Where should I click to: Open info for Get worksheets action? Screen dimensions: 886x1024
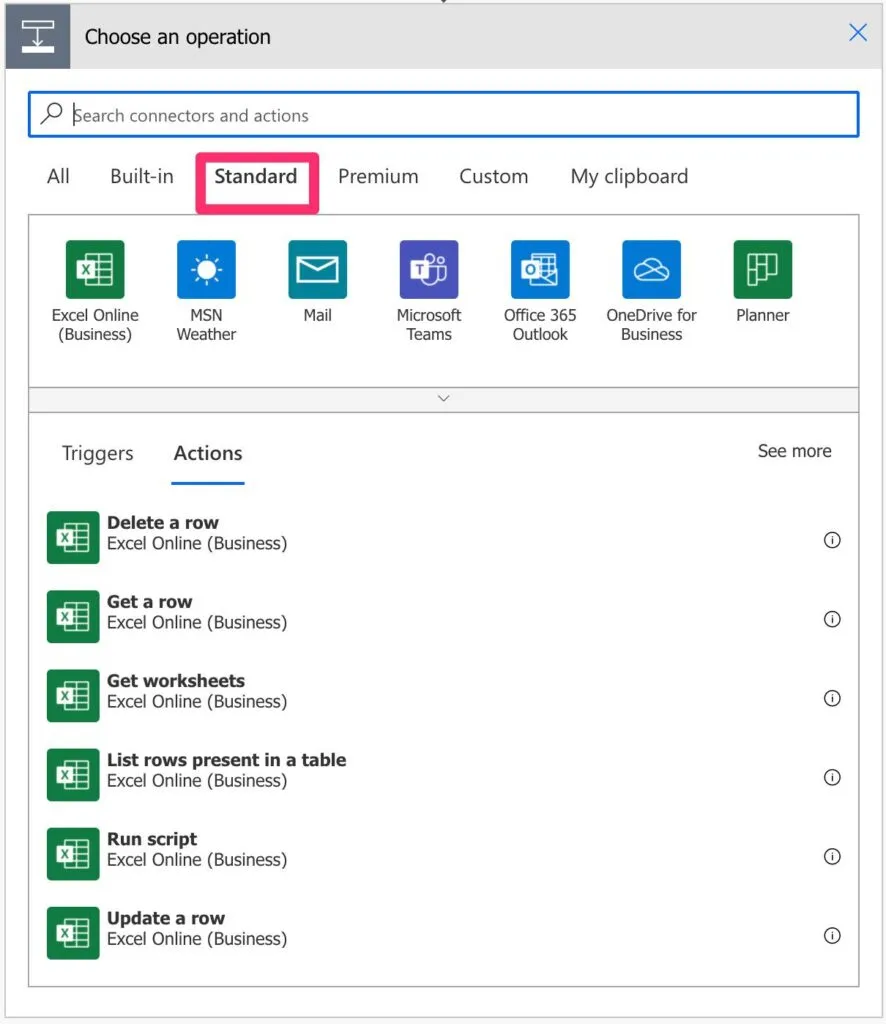[831, 698]
